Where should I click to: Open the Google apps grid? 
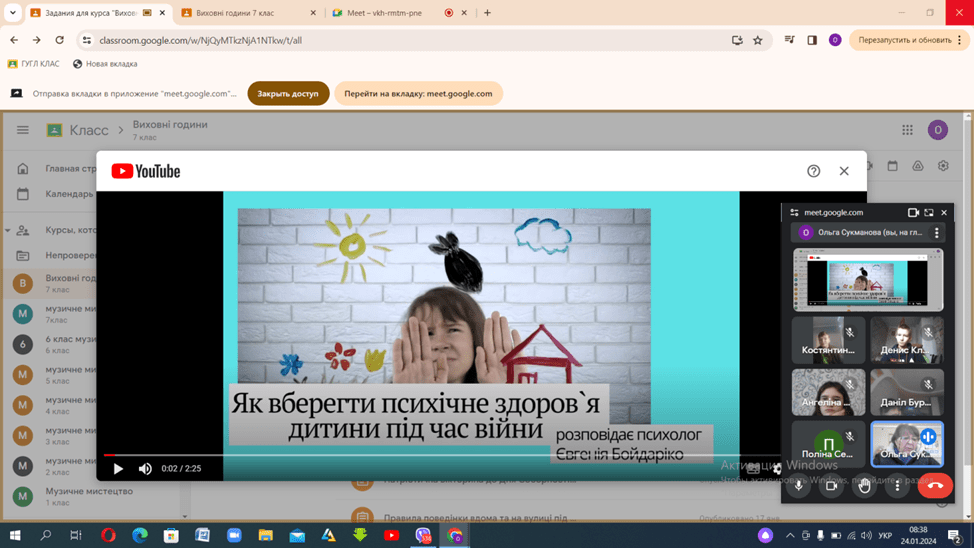908,130
